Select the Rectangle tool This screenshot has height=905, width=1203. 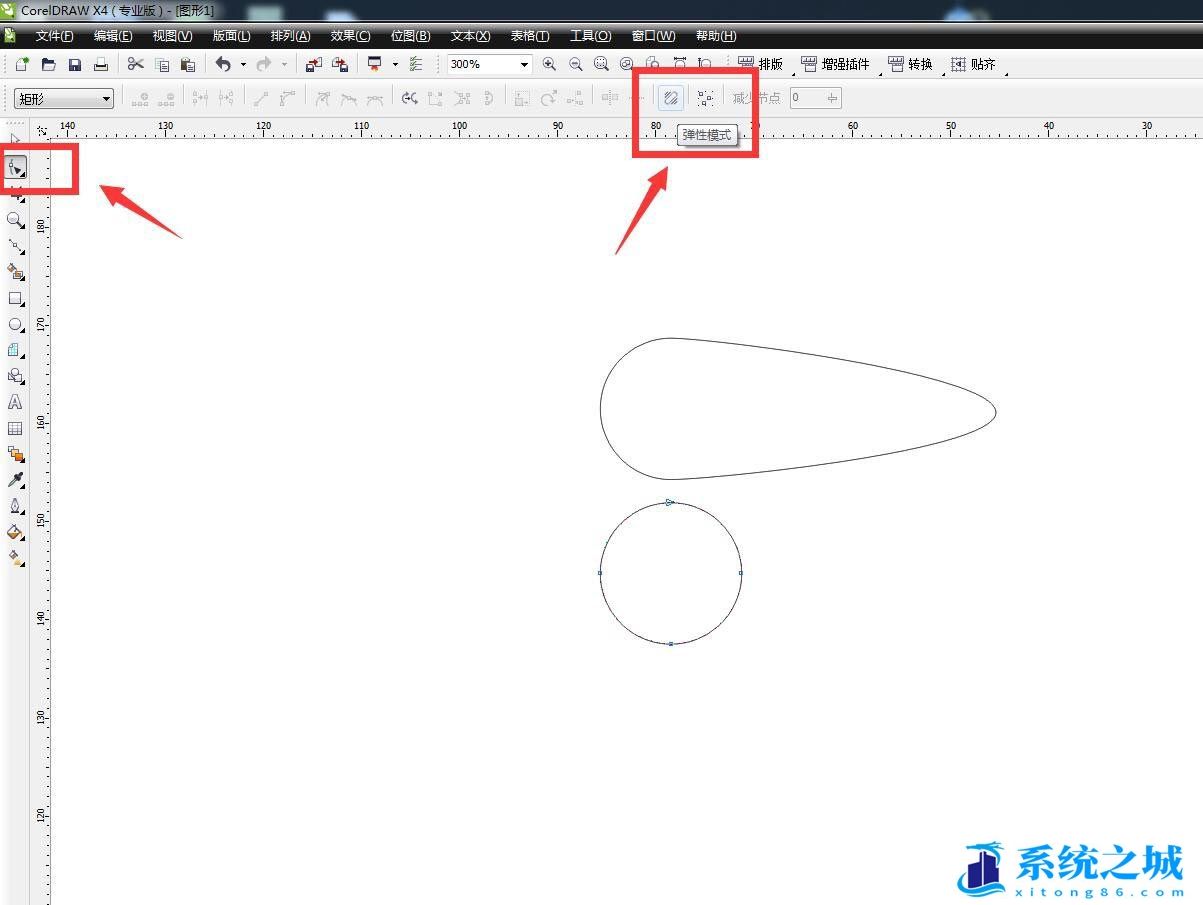(15, 298)
